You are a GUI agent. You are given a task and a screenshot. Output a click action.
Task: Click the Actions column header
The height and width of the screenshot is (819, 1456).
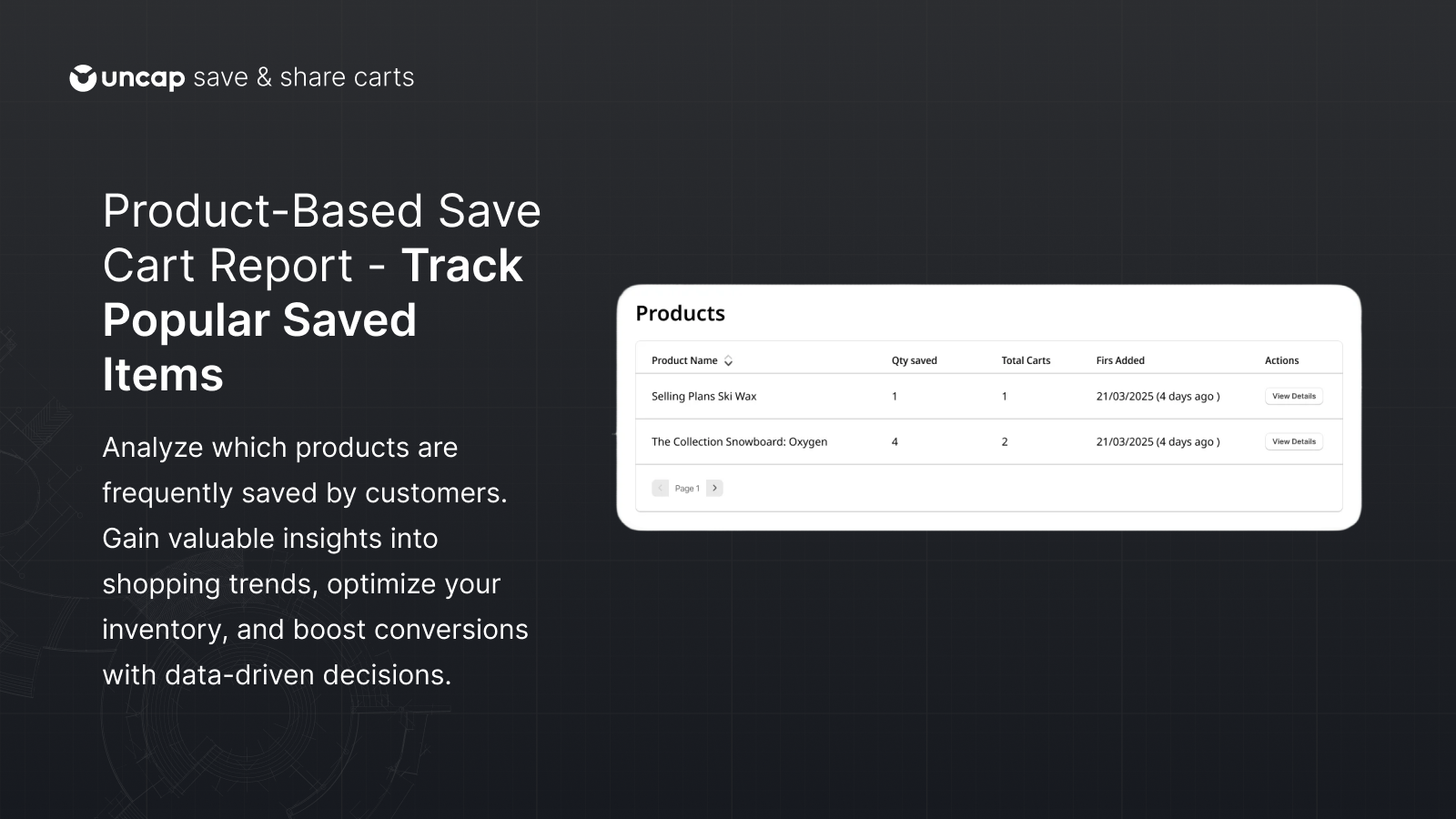coord(1281,361)
